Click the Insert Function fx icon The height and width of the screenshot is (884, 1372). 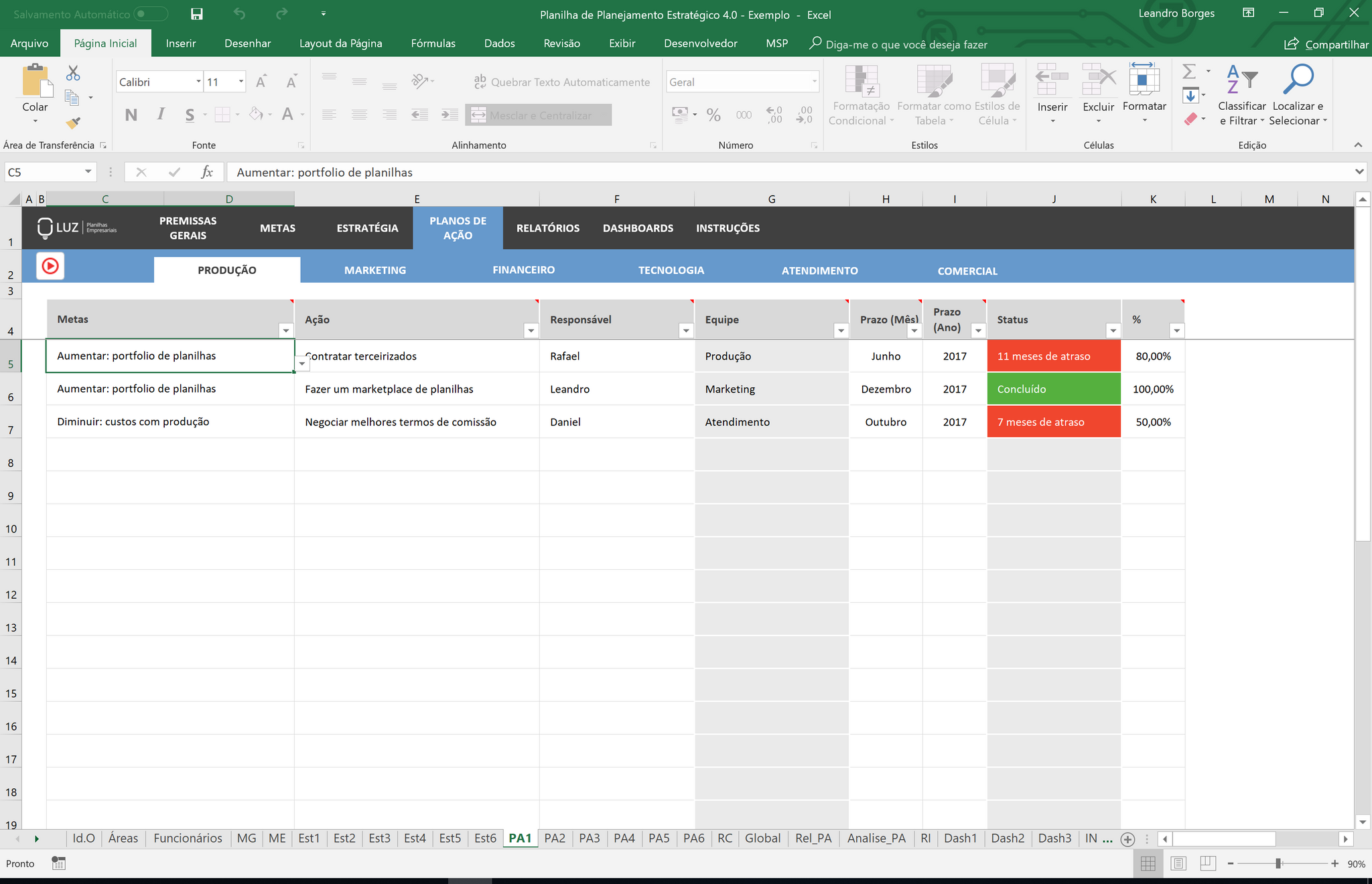(207, 172)
